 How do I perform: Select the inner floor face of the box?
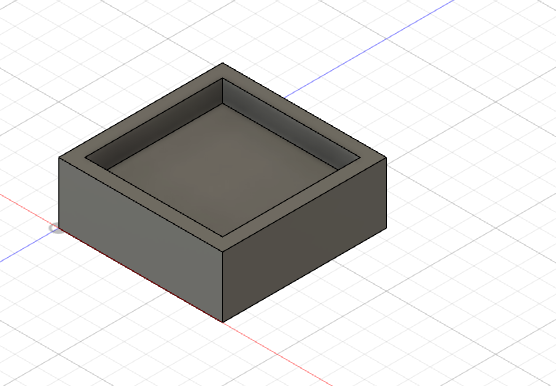point(223,170)
